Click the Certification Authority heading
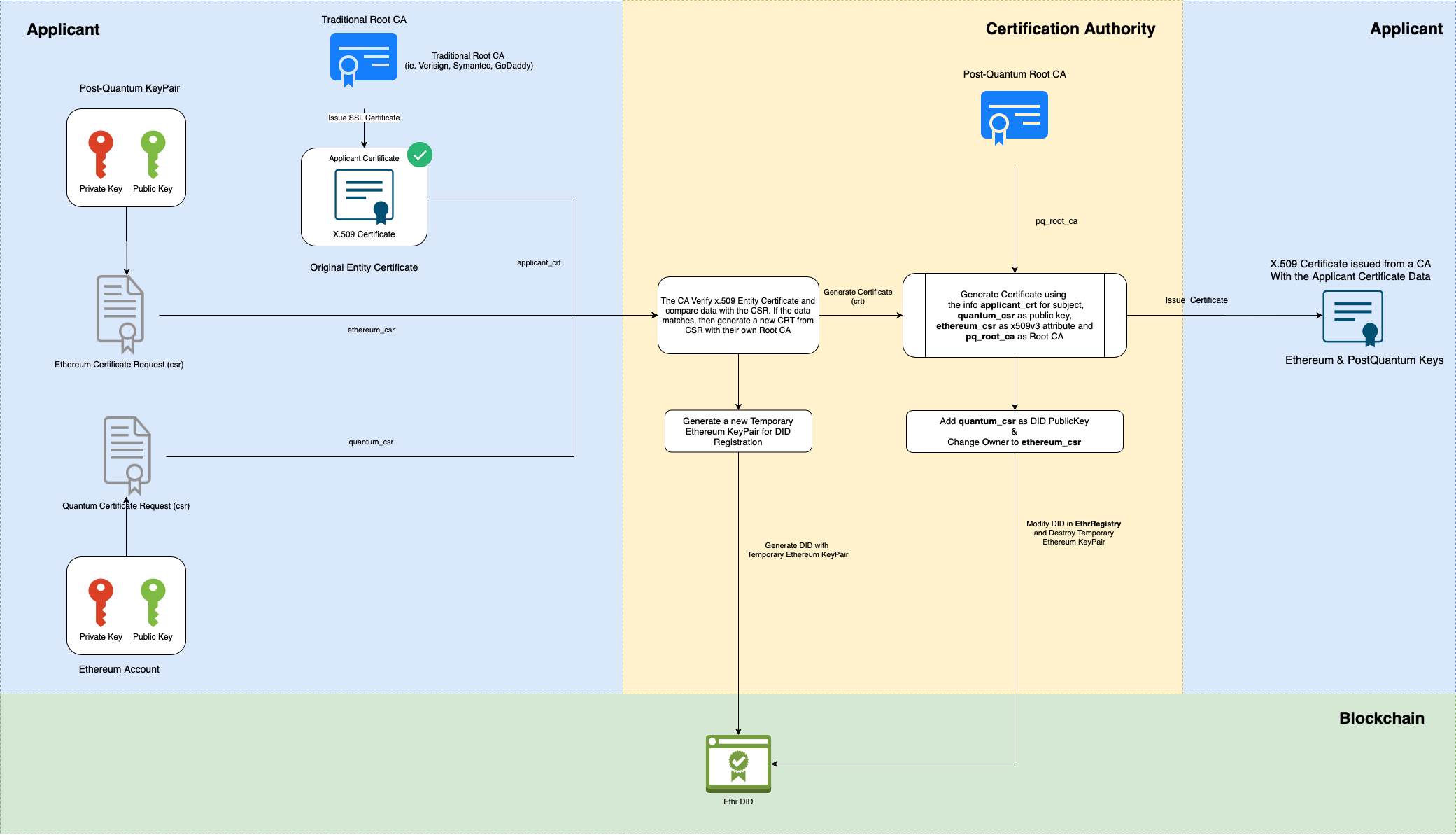The image size is (1456, 835). click(x=1070, y=29)
